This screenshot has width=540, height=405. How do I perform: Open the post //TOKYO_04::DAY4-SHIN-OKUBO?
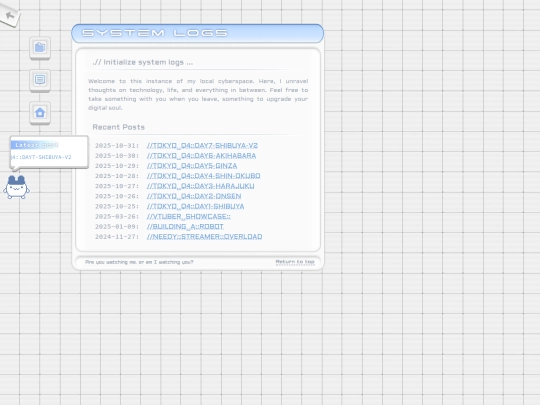click(204, 176)
